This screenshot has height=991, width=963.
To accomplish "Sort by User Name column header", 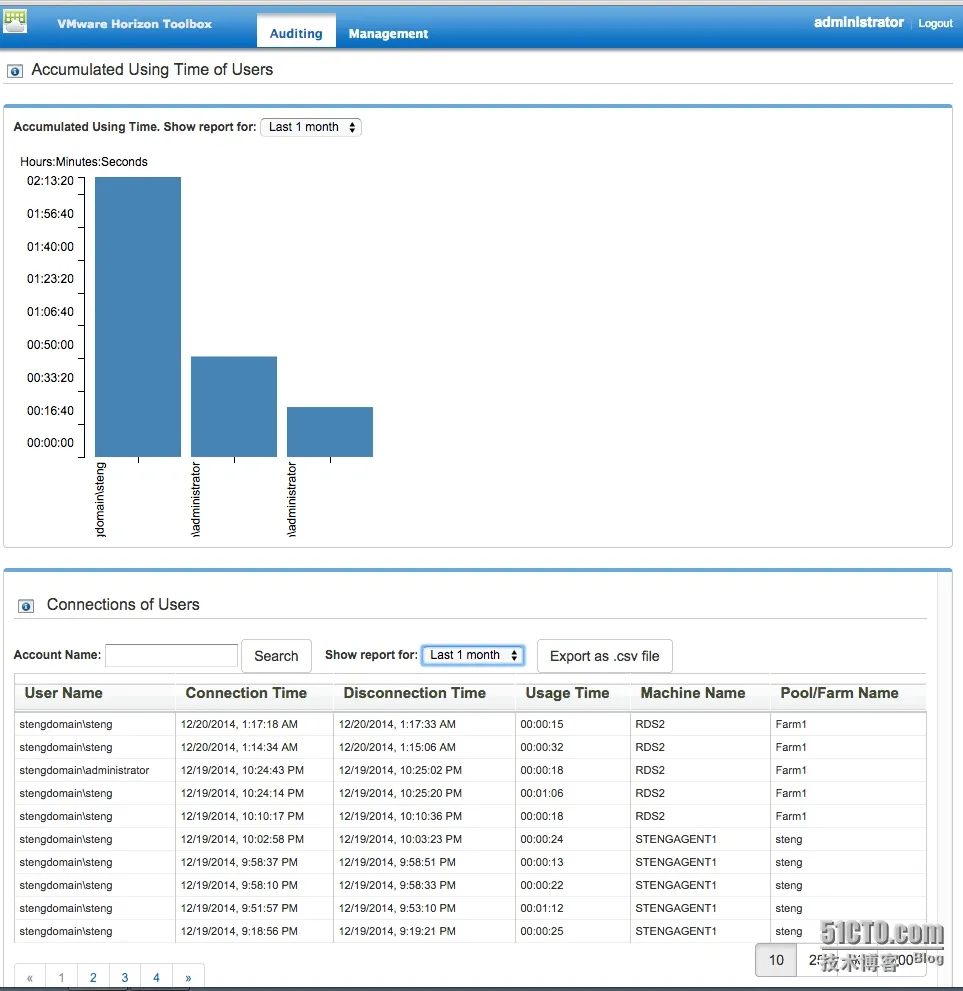I will point(63,693).
